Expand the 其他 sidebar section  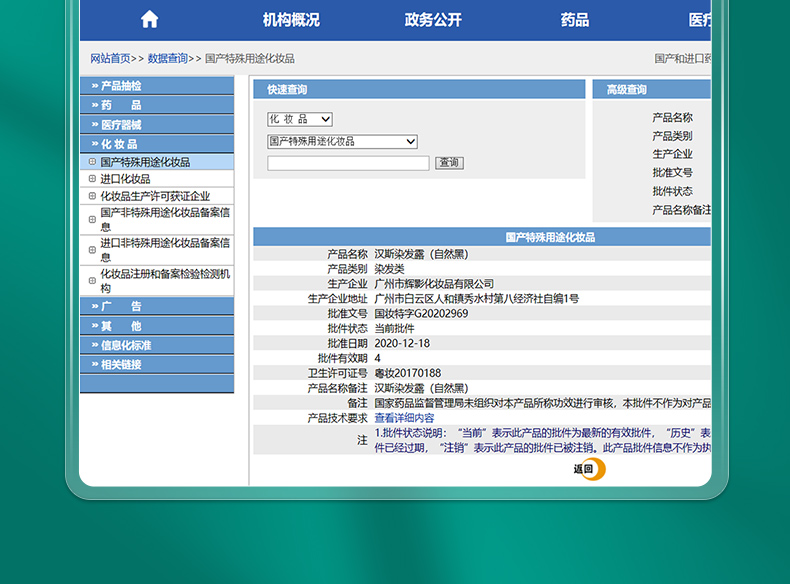(157, 326)
